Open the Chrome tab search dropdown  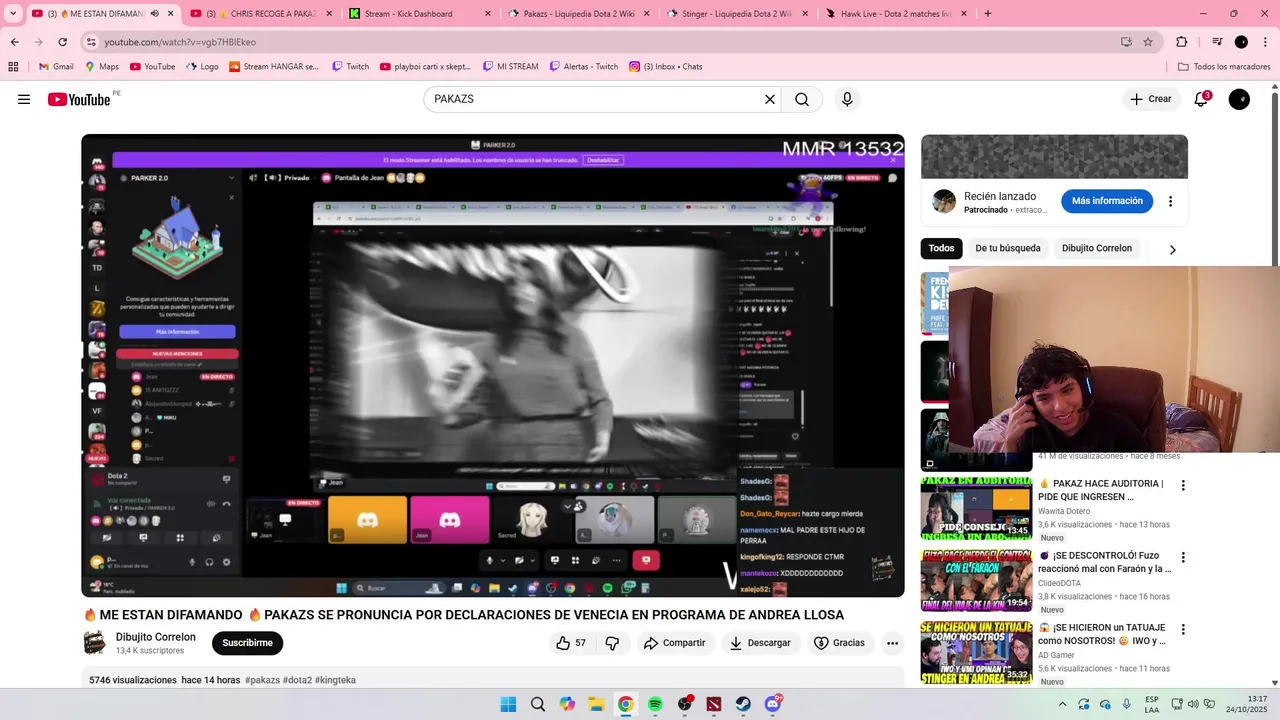pyautogui.click(x=13, y=14)
